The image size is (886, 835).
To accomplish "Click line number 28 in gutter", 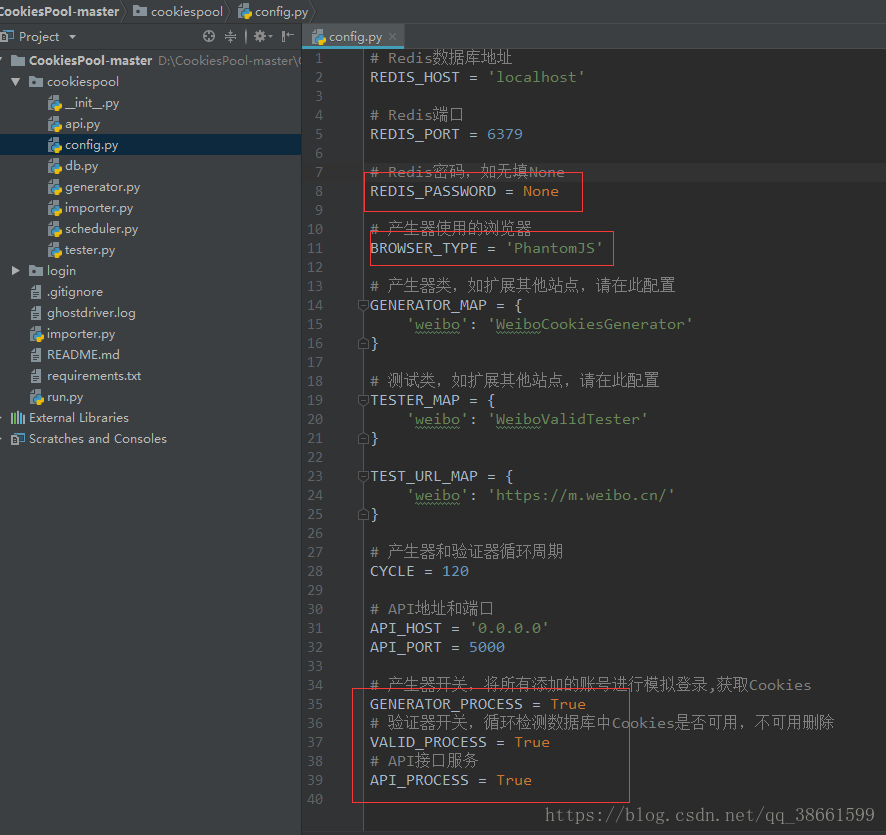I will [x=315, y=571].
